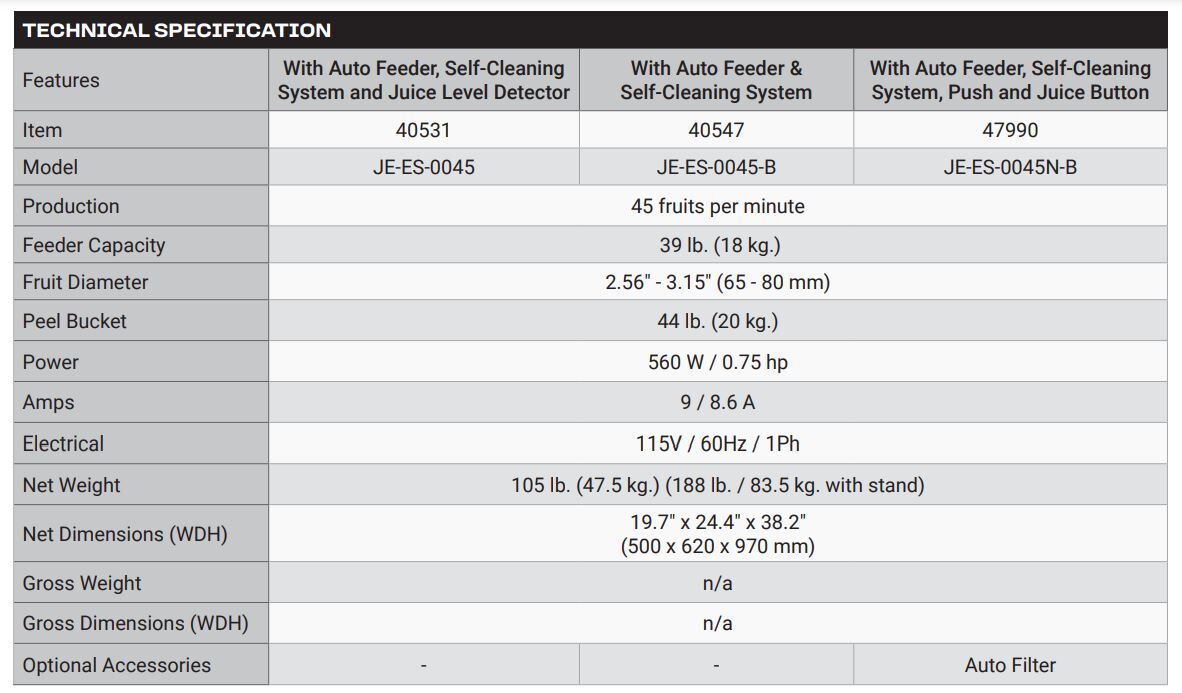Image resolution: width=1182 pixels, height=693 pixels.
Task: Click the TECHNICAL SPECIFICATION header
Action: 177,30
